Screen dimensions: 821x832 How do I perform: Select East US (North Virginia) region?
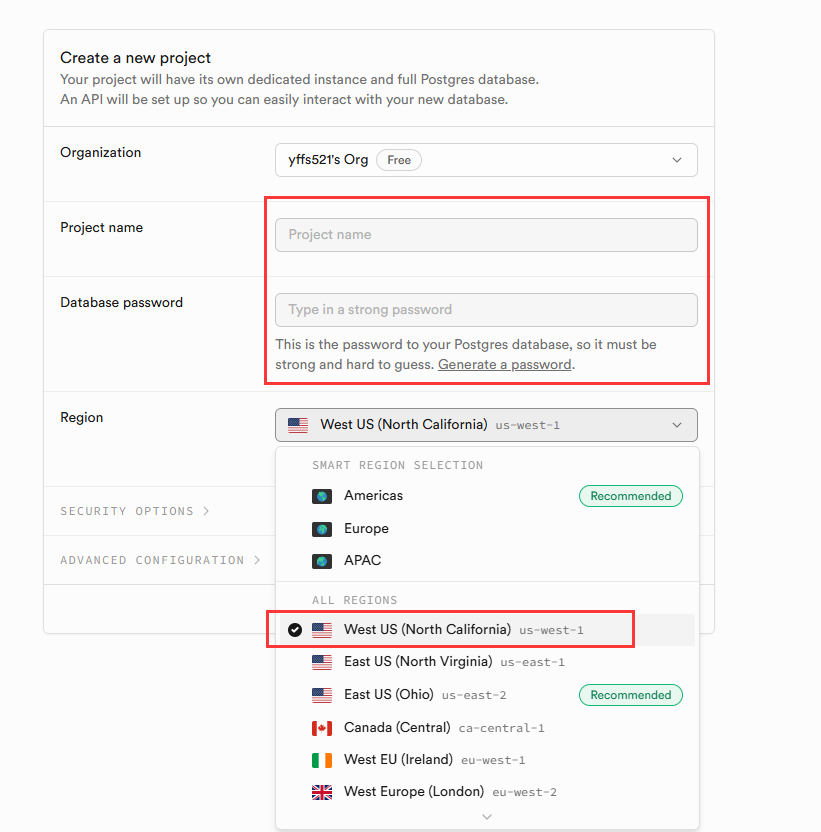tap(418, 662)
